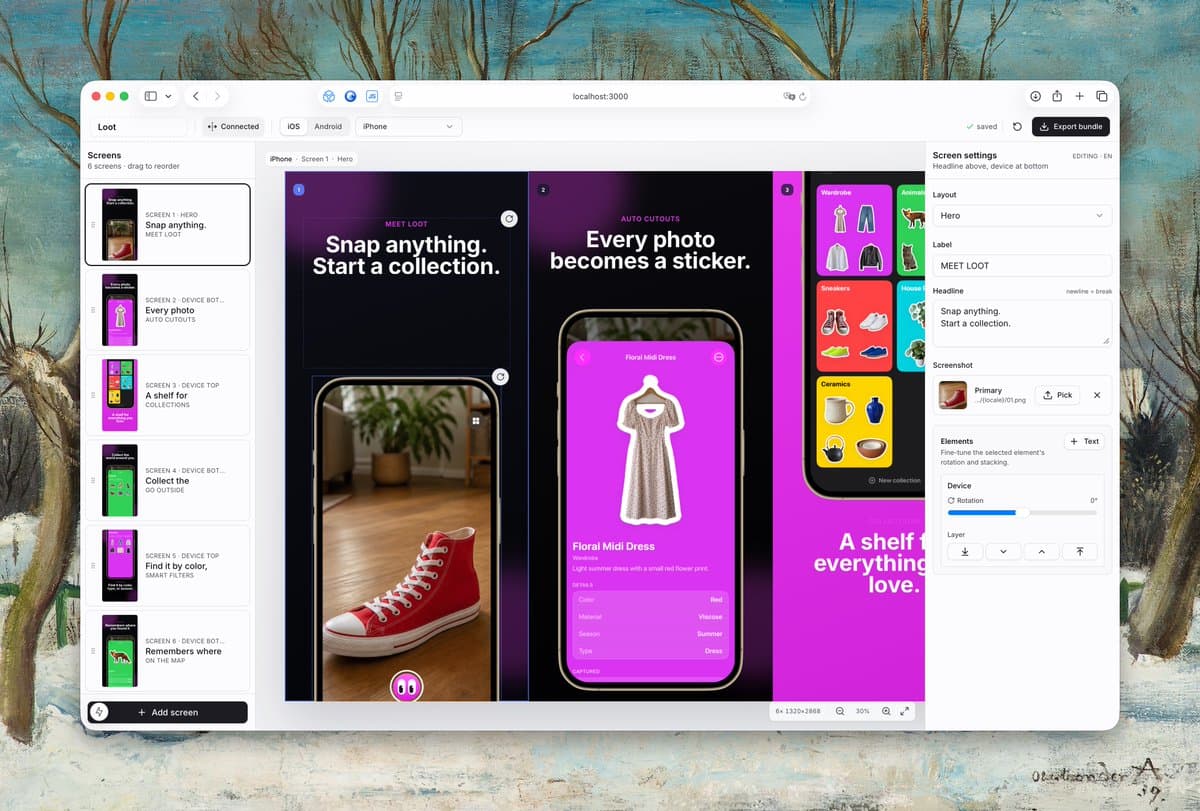Select the Every photo becomes a sticker headline
Viewport: 1200px width, 811px height.
[x=650, y=250]
